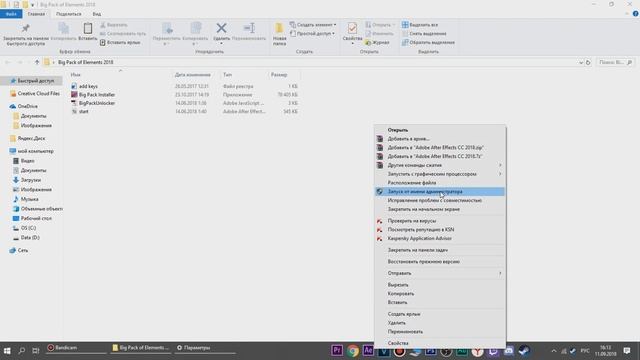Click the search field in Explorer
This screenshot has width=640, height=360.
click(615, 62)
